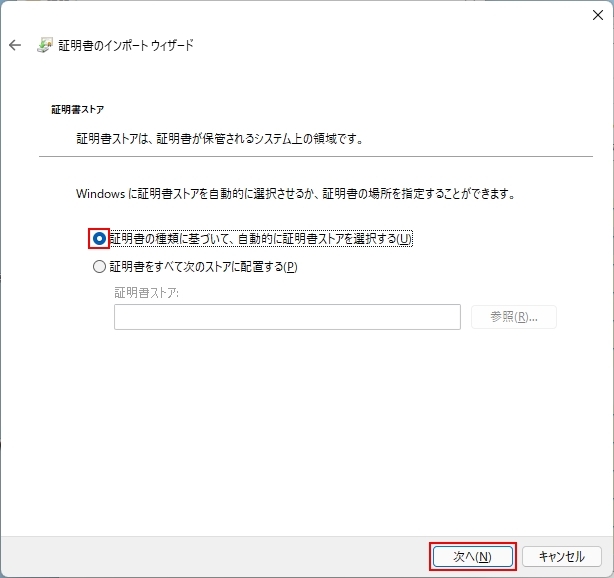Click the bold 証明書ストア section heading
Screen dimensions: 614x578
tap(77, 109)
